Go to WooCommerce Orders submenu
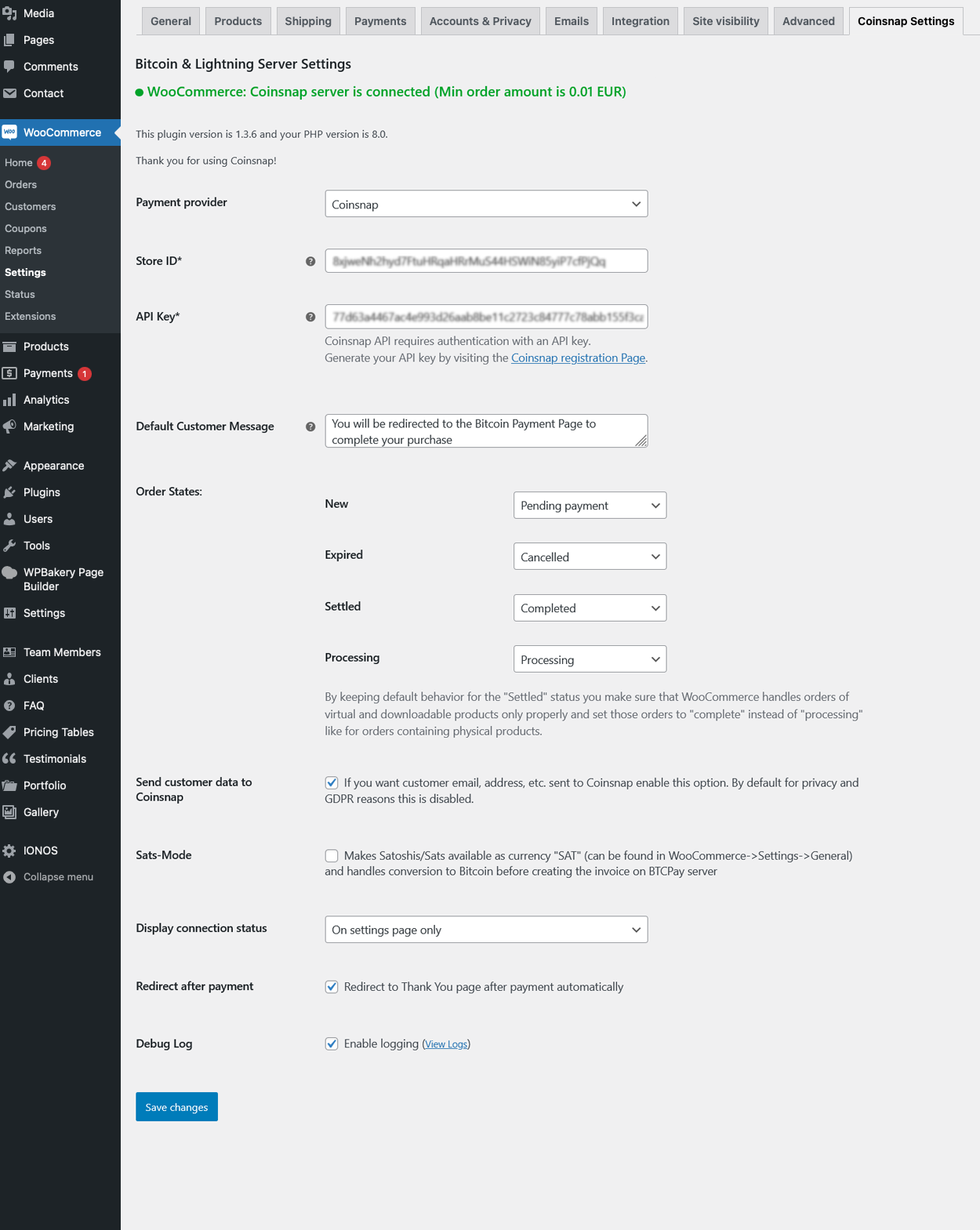 point(21,185)
